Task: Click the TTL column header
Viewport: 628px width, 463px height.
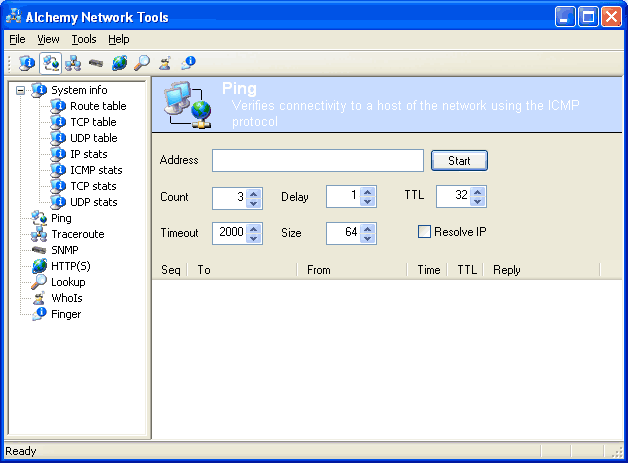Action: (466, 270)
